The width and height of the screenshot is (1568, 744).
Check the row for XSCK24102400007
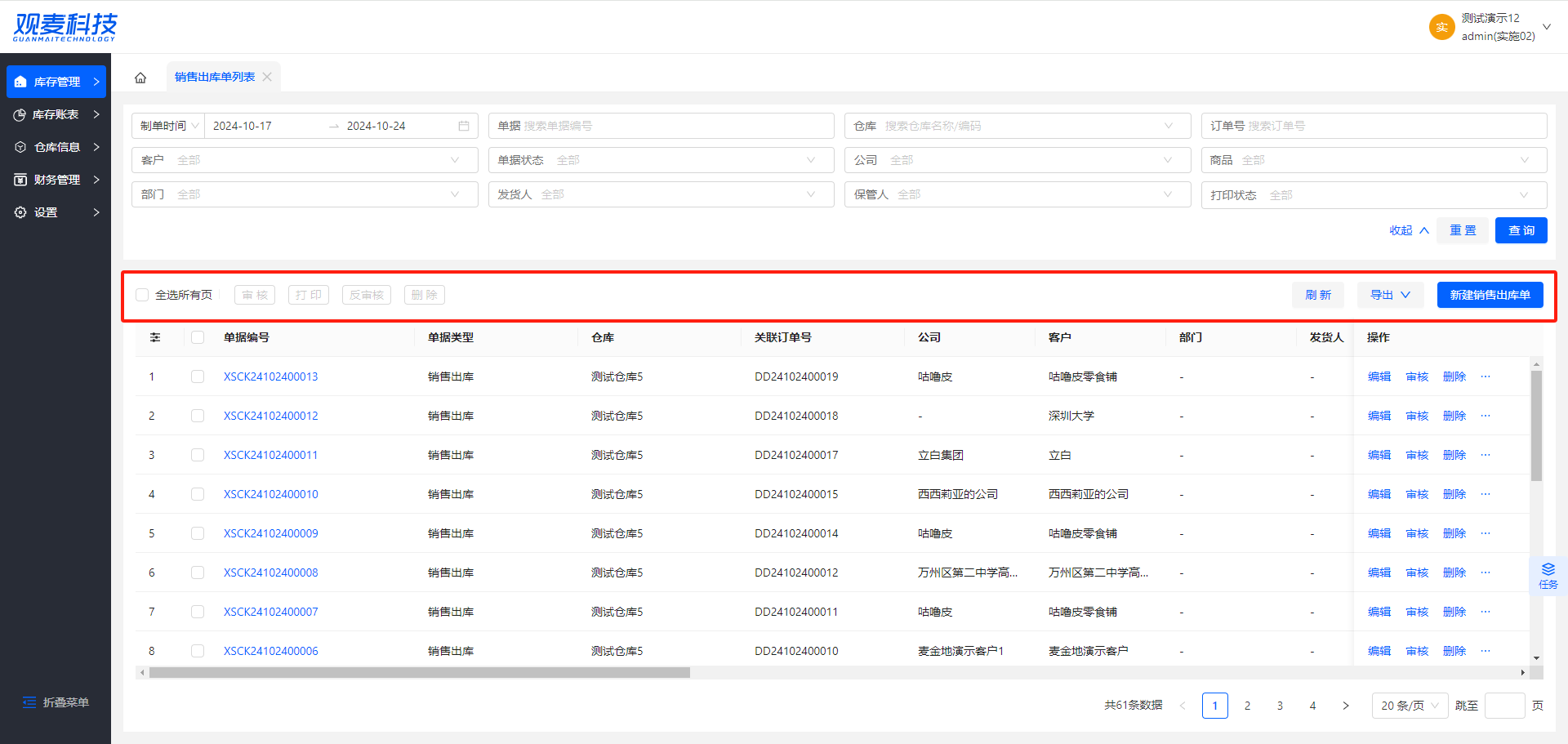198,612
